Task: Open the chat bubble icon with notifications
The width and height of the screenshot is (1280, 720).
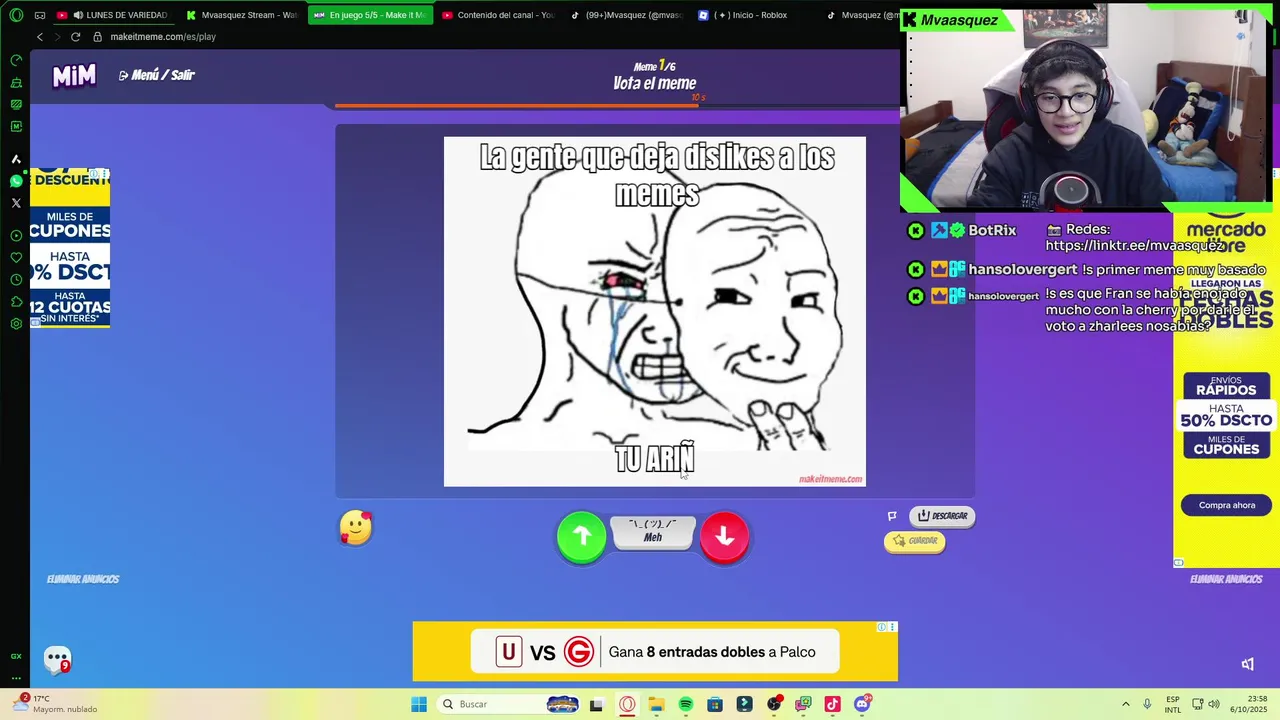Action: pos(58,660)
